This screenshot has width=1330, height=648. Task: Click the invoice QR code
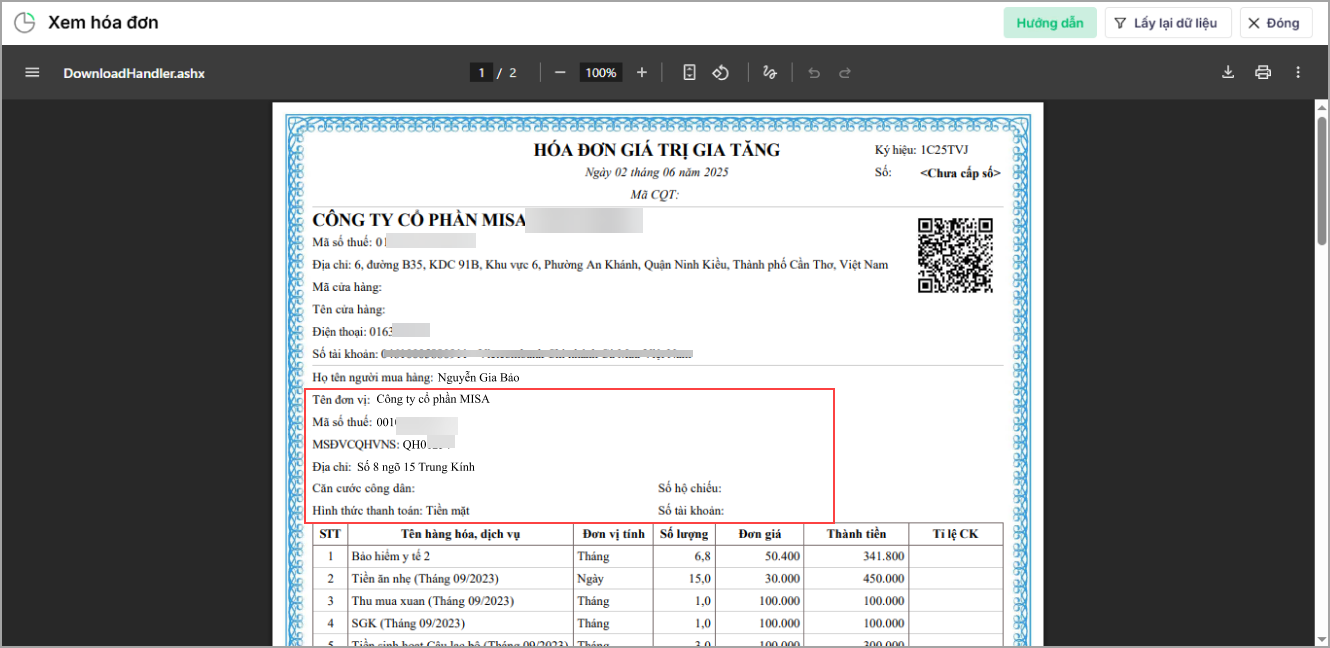click(955, 255)
